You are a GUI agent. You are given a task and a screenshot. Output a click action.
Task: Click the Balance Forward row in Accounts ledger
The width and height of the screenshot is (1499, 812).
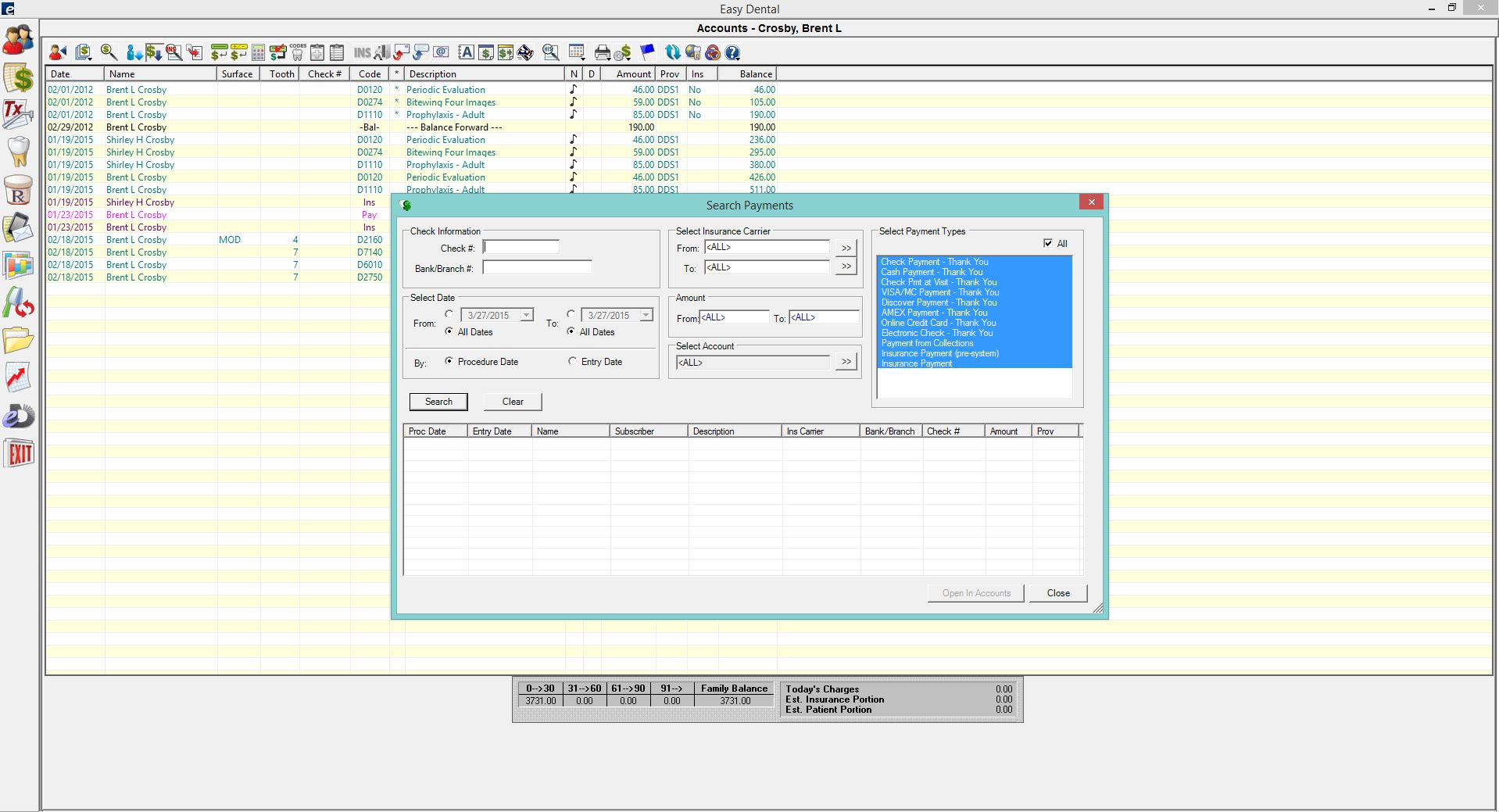pos(411,127)
